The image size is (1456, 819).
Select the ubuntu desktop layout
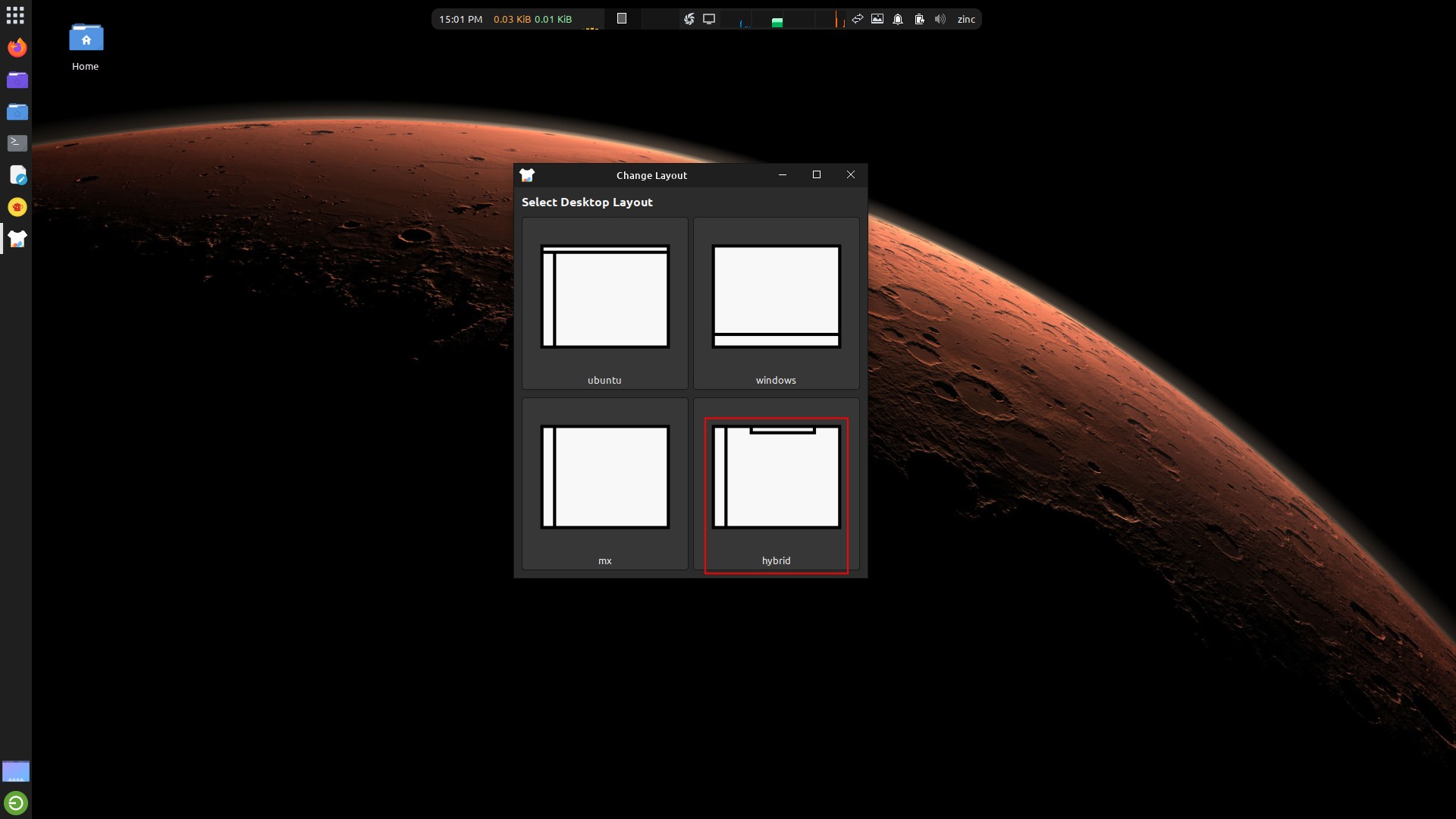604,303
